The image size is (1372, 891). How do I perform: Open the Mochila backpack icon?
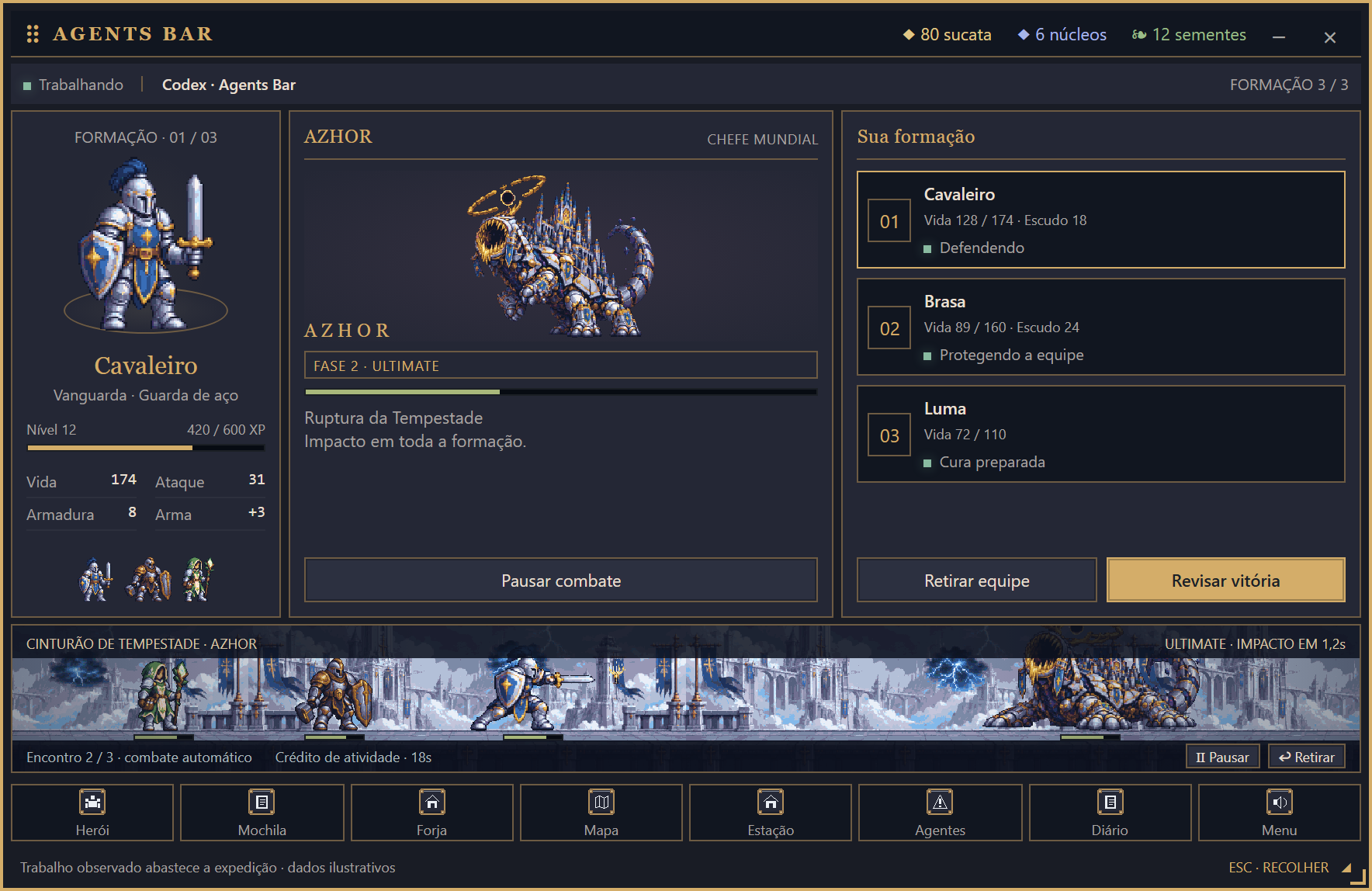point(262,802)
